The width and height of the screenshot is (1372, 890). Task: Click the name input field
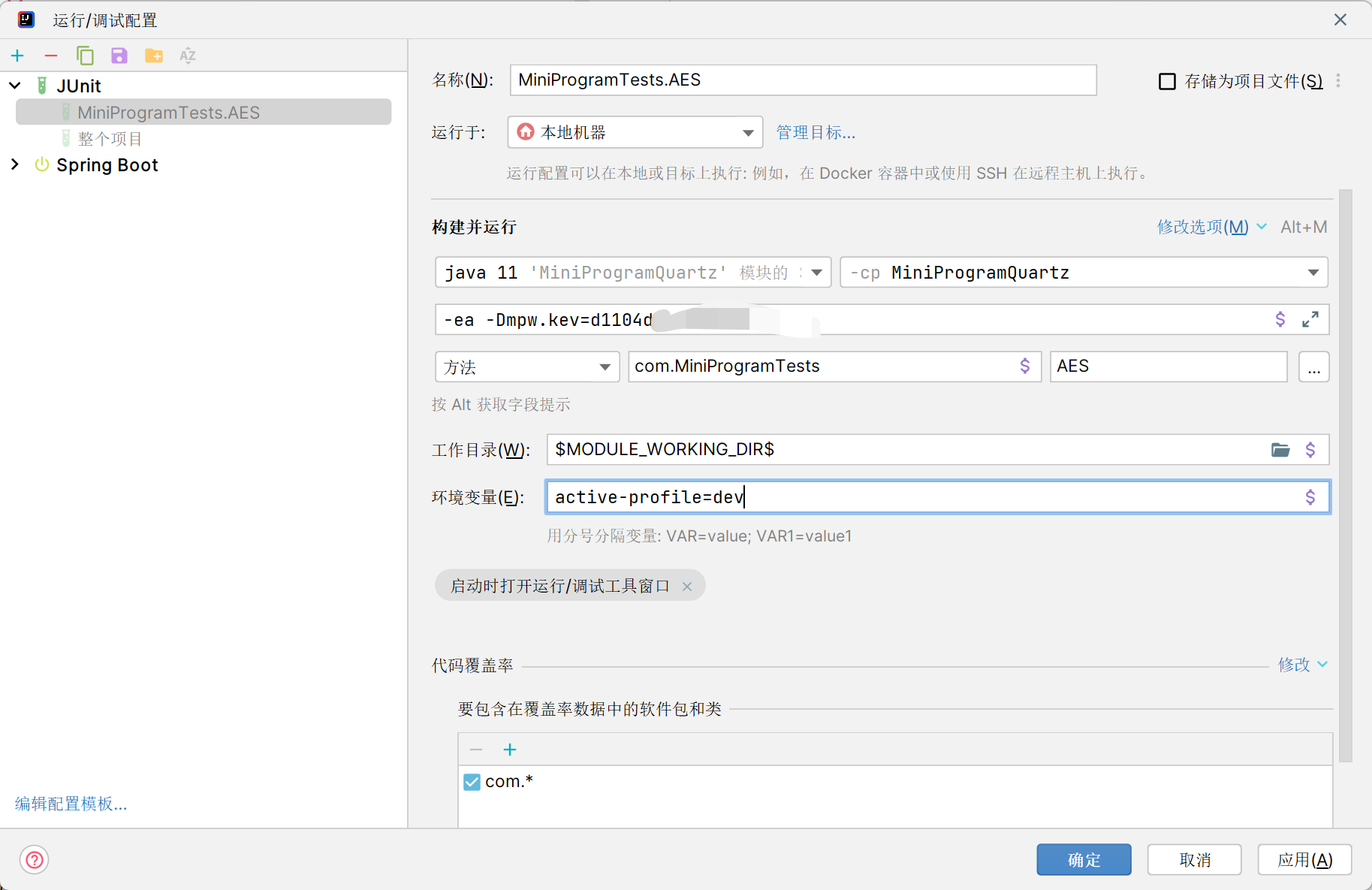pos(803,80)
